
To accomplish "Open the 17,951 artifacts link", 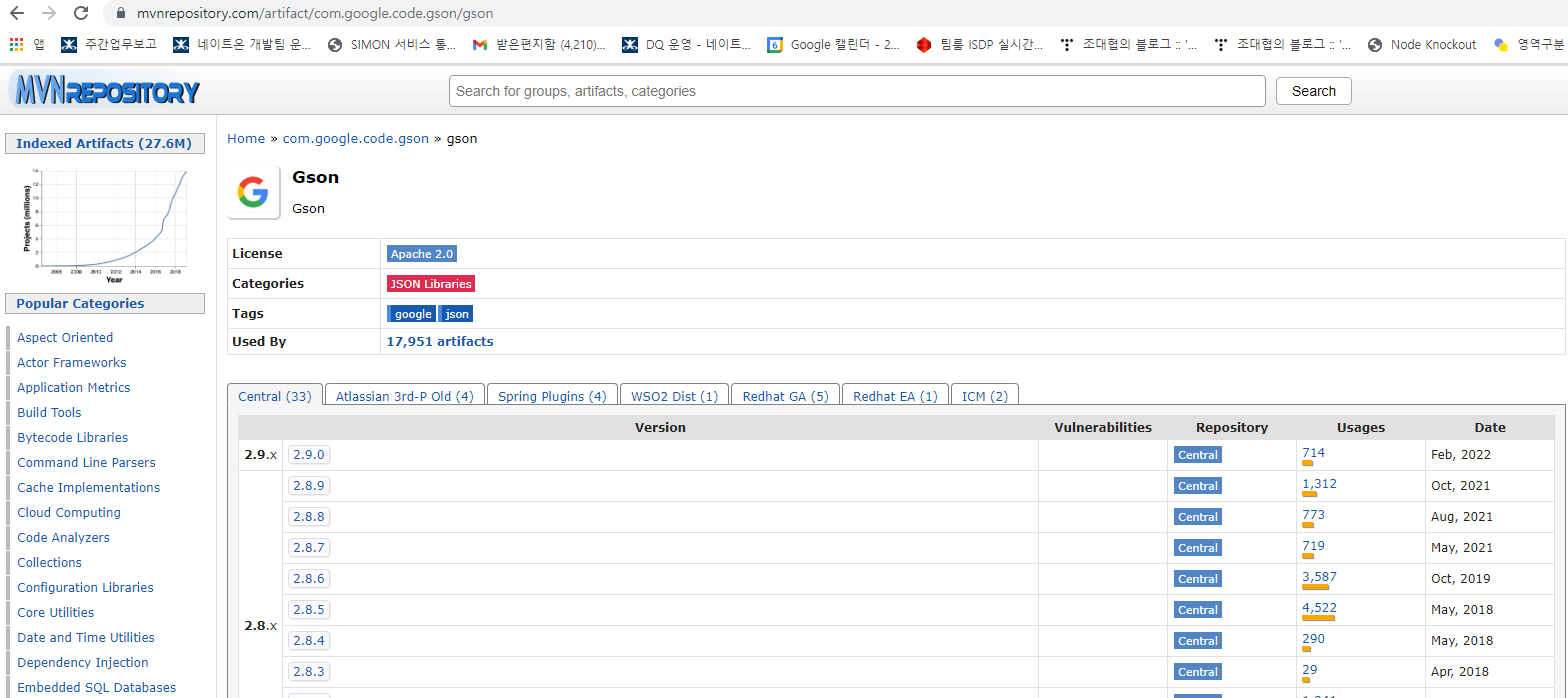I will (440, 342).
